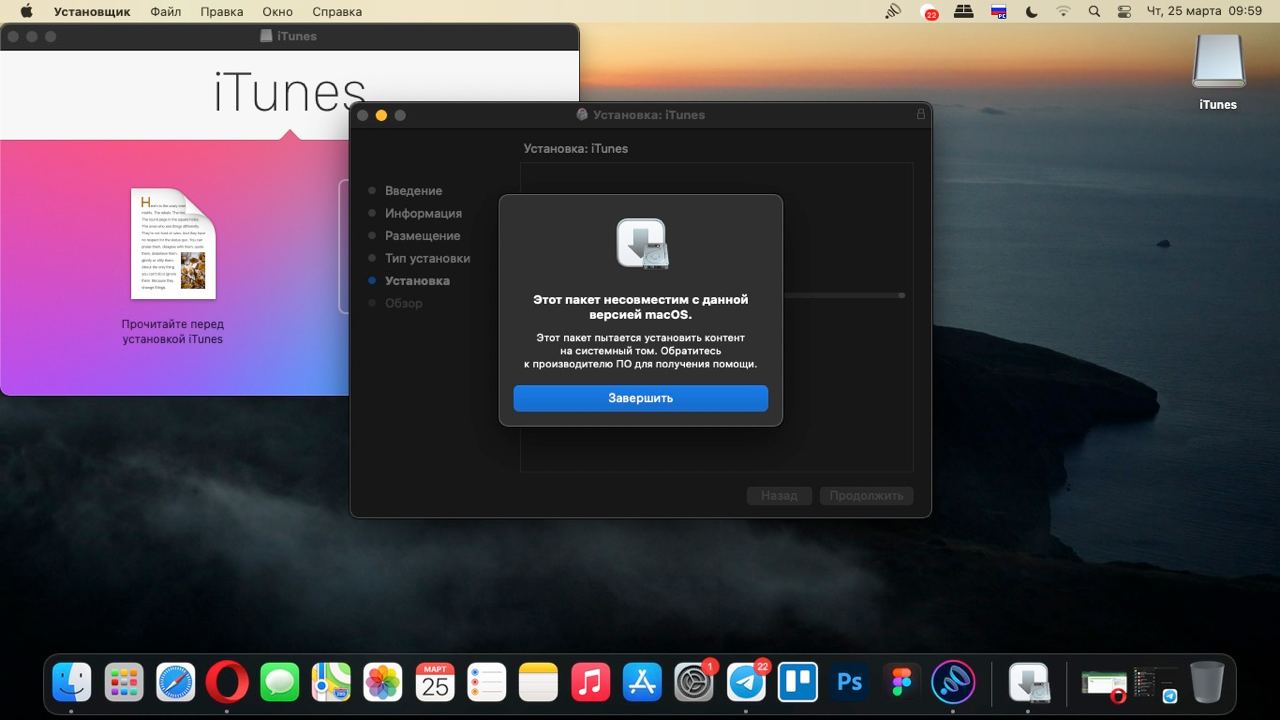
Task: Click the Завершить button in the dialog
Action: coord(641,398)
